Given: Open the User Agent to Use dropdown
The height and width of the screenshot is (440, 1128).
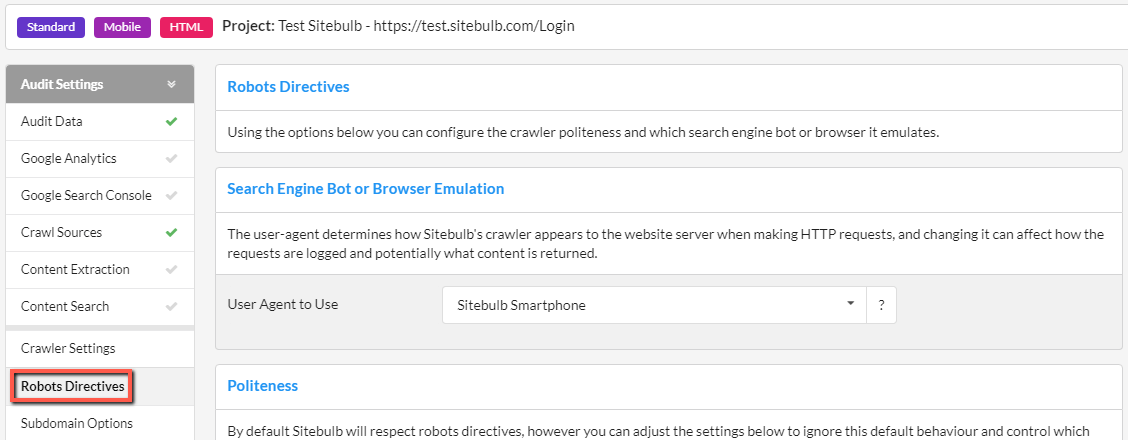Looking at the screenshot, I should (655, 305).
